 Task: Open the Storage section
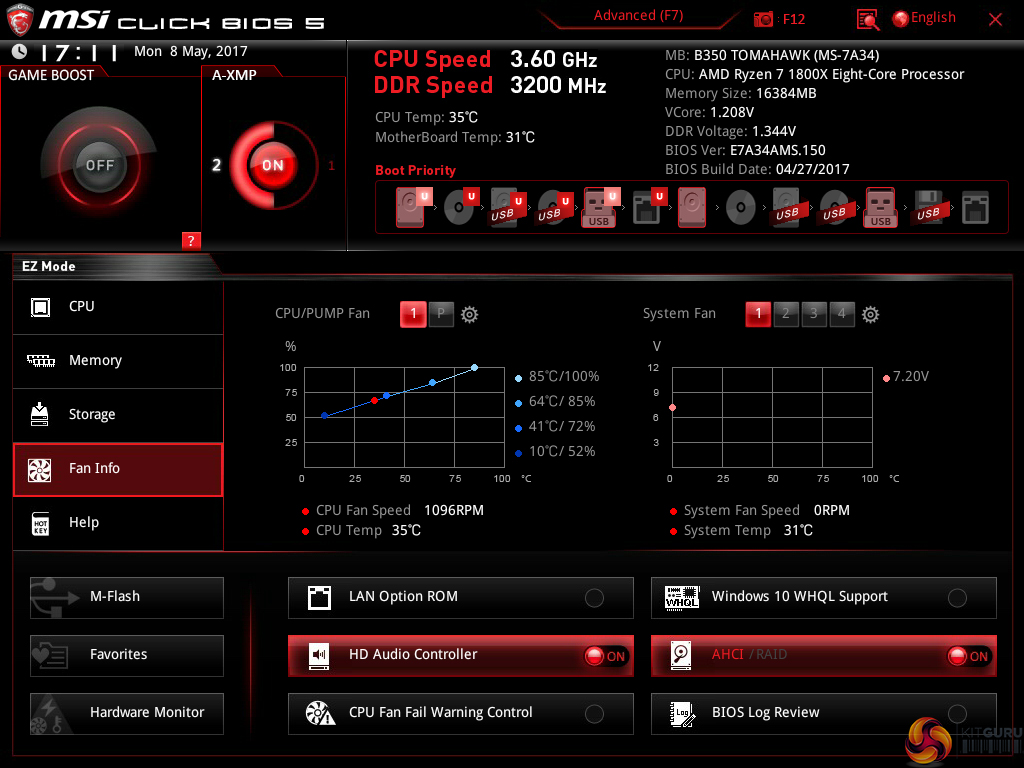point(118,415)
